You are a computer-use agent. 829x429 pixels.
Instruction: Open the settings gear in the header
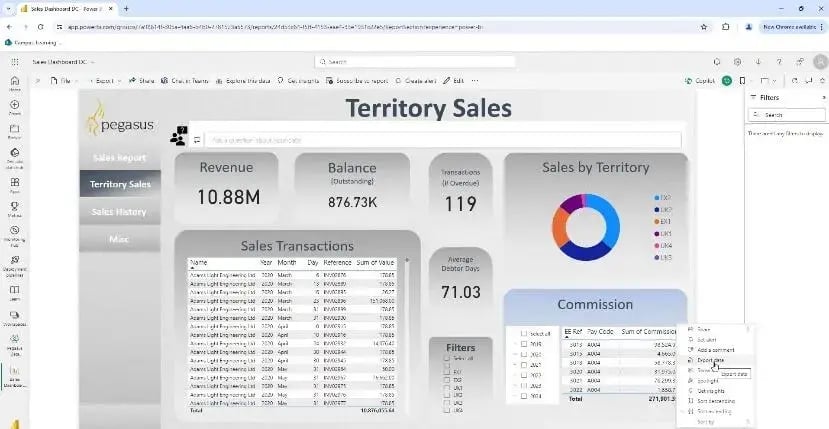[738, 62]
